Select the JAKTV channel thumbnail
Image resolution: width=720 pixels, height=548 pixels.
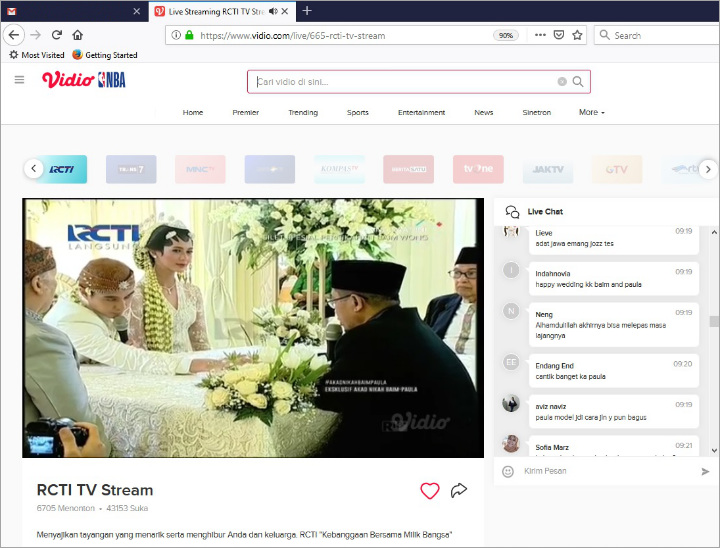pyautogui.click(x=548, y=169)
